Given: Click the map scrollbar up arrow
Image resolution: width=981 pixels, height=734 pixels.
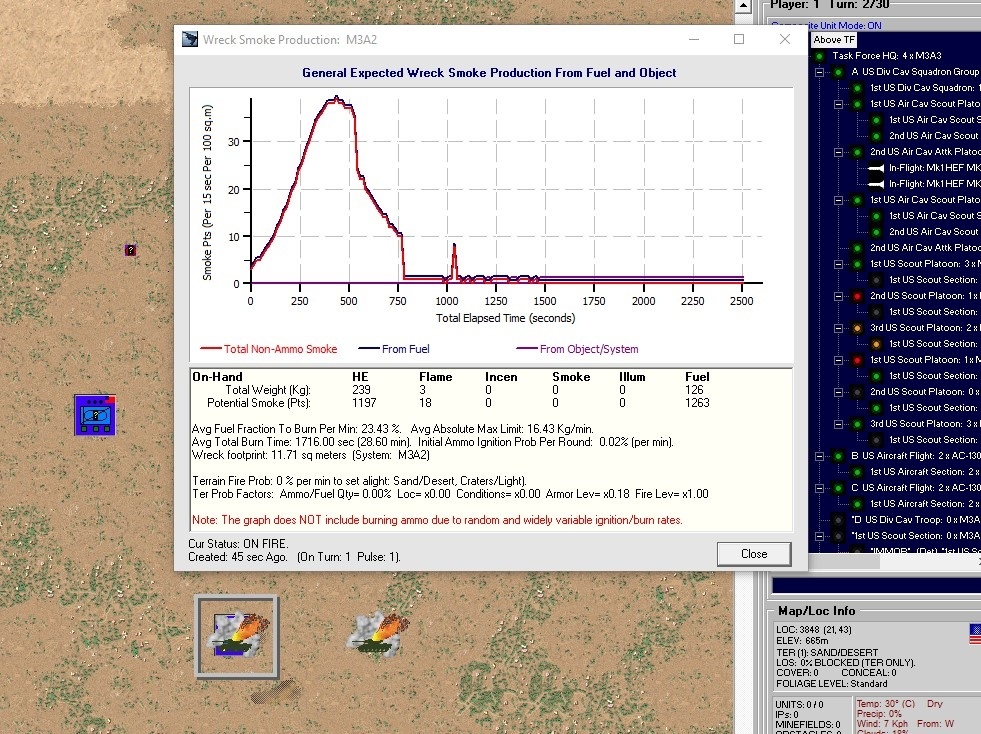Looking at the screenshot, I should pyautogui.click(x=743, y=6).
